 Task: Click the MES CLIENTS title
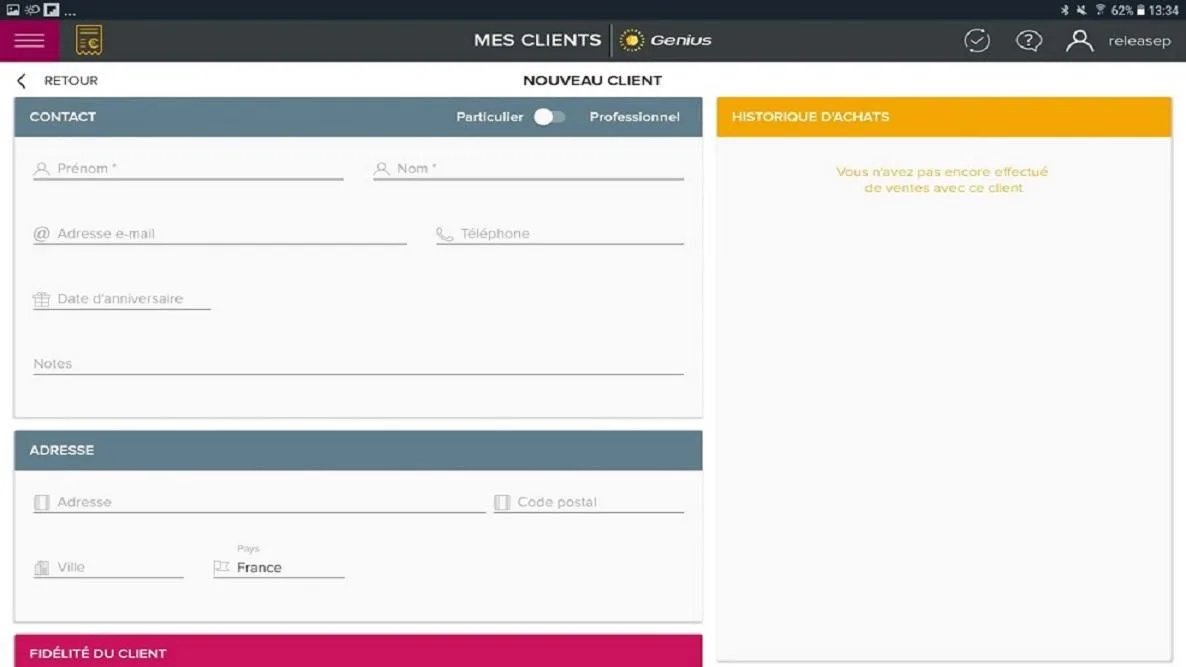click(537, 40)
